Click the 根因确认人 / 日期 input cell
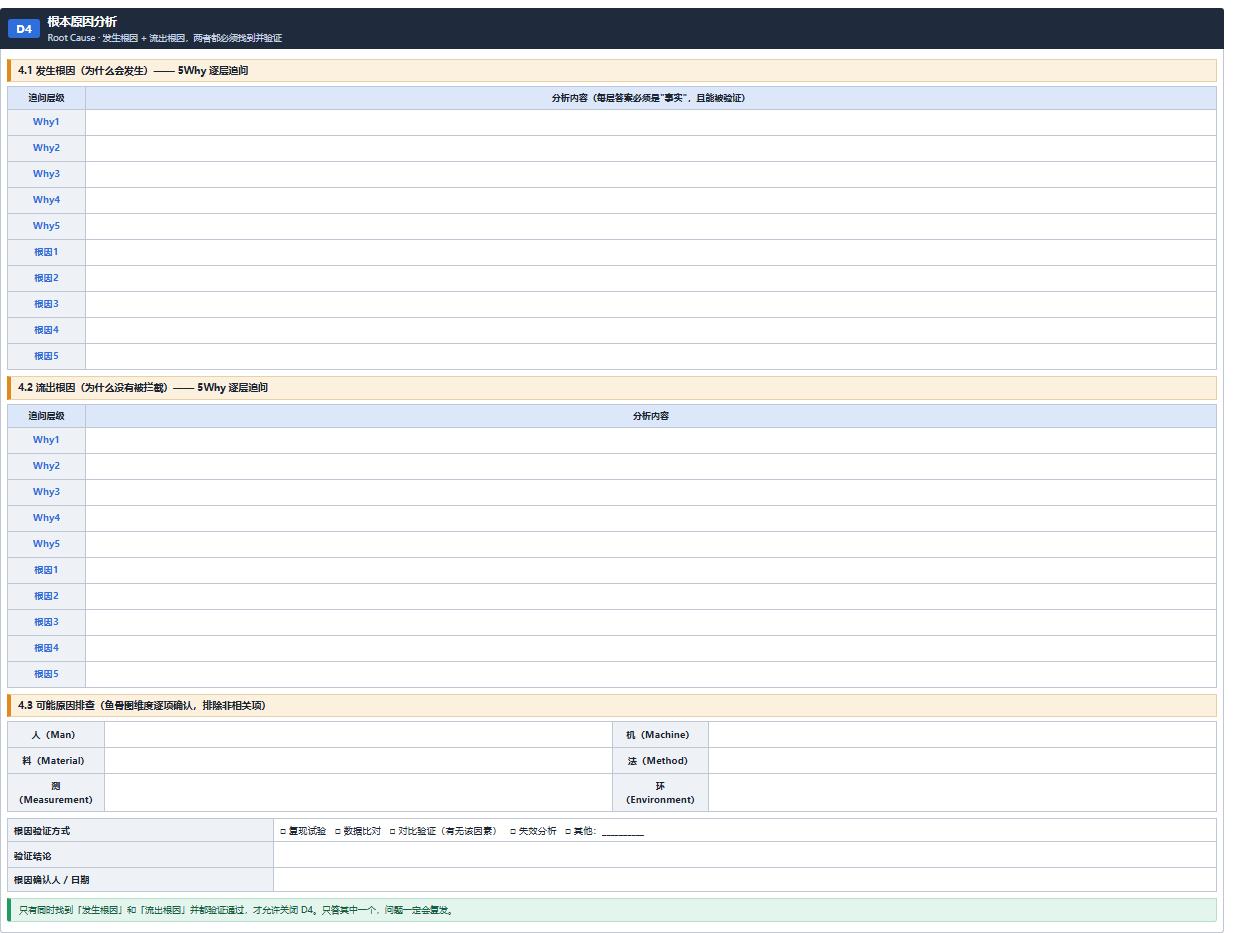Viewport: 1240px width, 933px height. (x=745, y=880)
